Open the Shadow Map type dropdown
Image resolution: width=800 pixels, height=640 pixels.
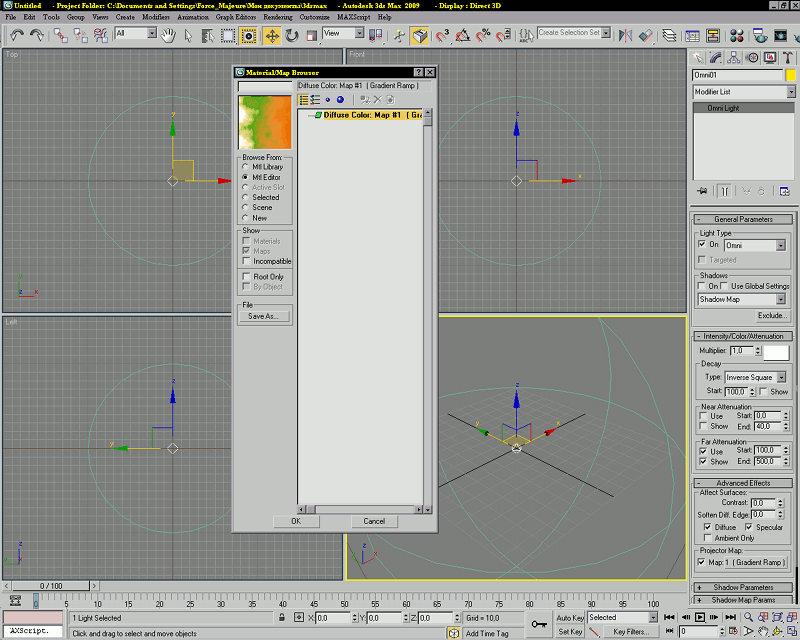pos(781,300)
